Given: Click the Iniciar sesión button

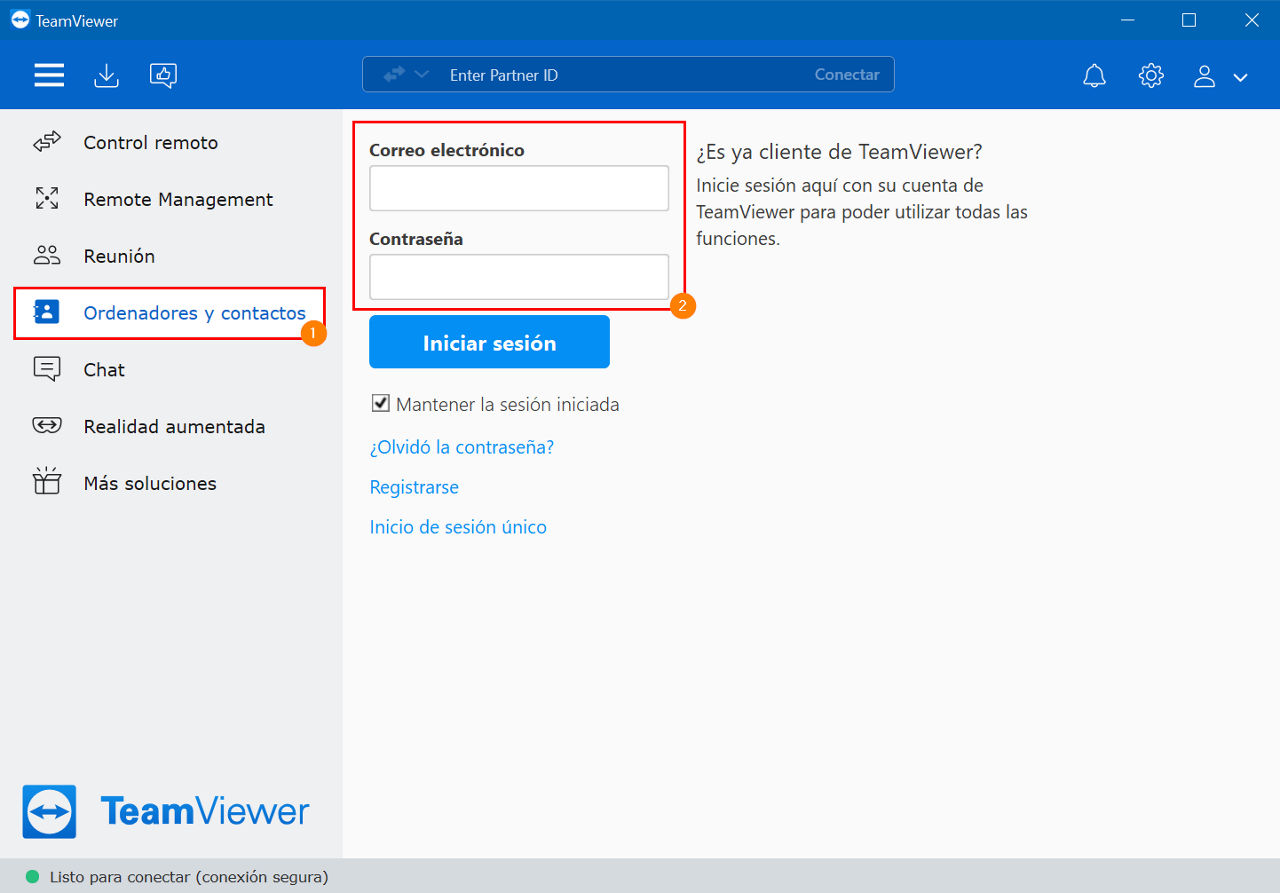Looking at the screenshot, I should [489, 342].
